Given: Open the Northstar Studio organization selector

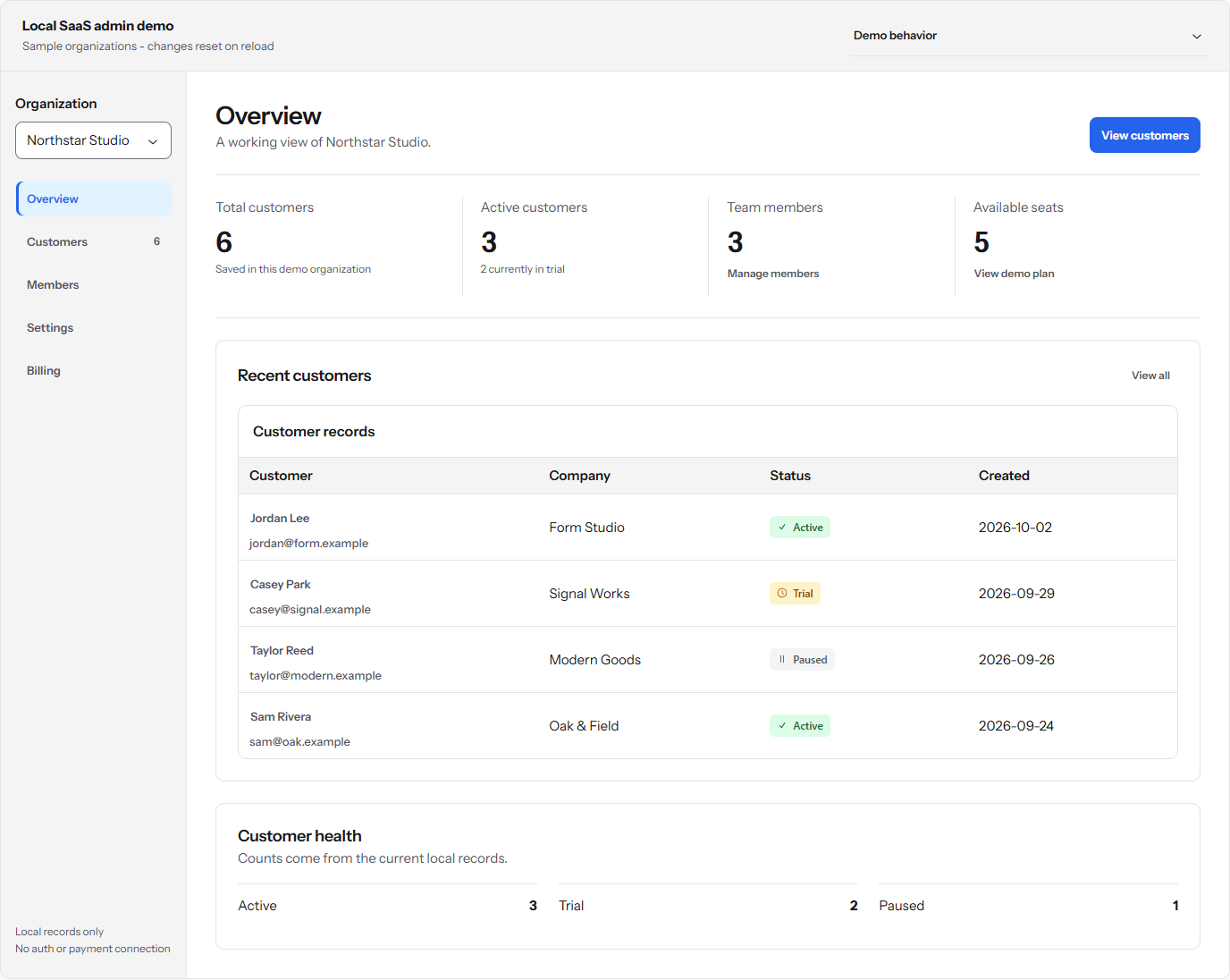Looking at the screenshot, I should pyautogui.click(x=93, y=140).
